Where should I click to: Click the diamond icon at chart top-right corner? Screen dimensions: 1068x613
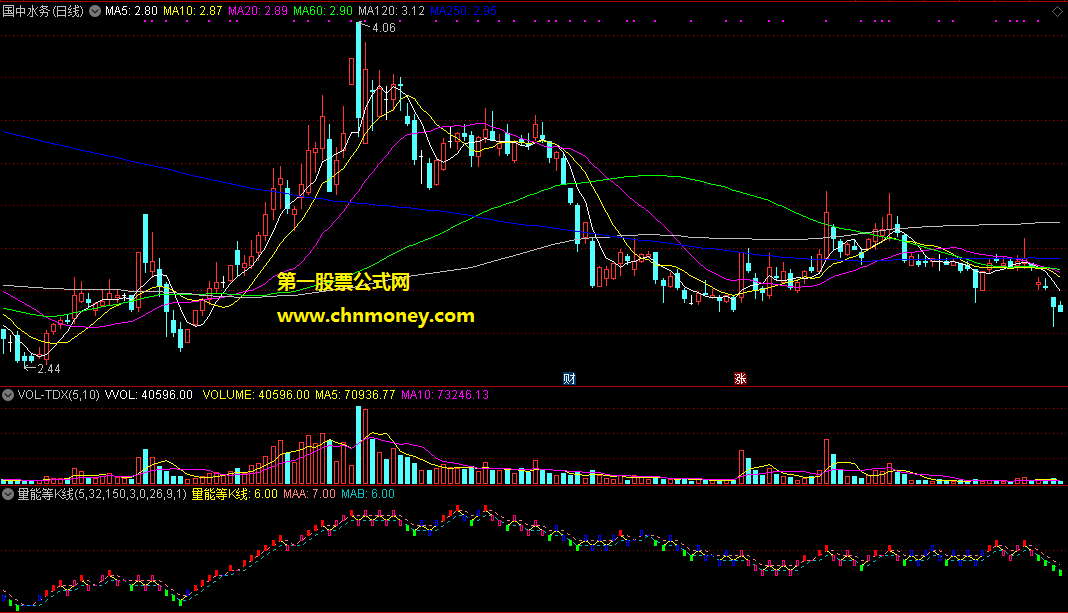[x=1057, y=11]
